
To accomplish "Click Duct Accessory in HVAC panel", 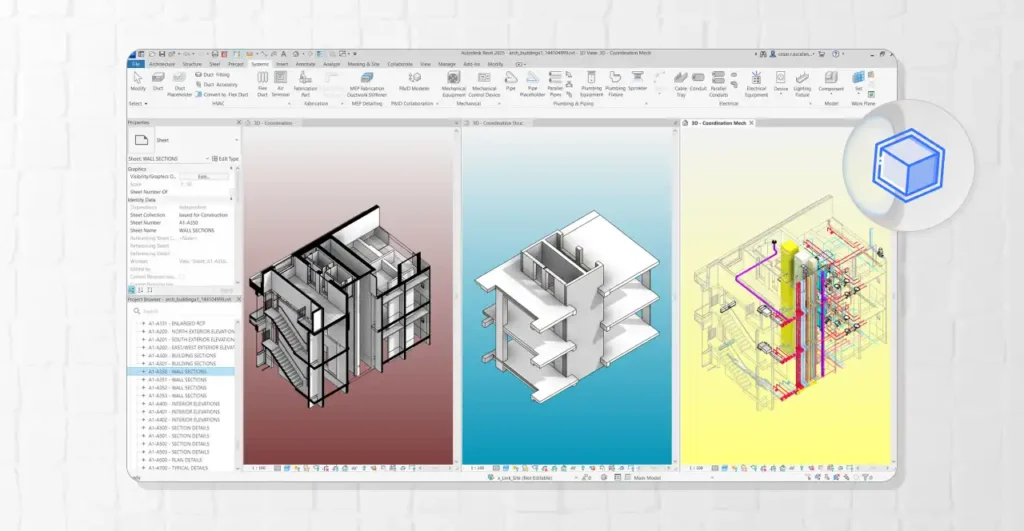I will [216, 84].
